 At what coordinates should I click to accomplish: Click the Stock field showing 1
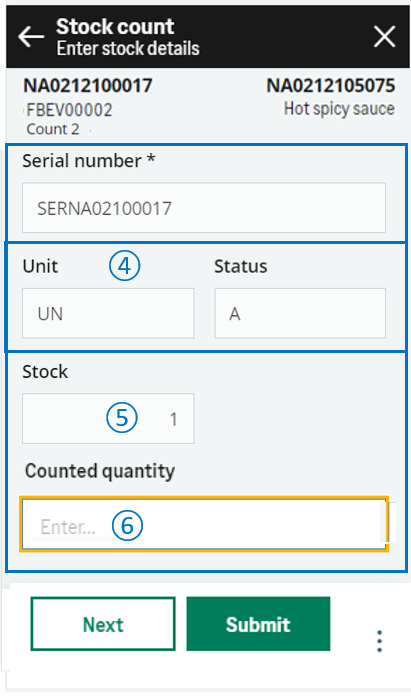tap(108, 418)
